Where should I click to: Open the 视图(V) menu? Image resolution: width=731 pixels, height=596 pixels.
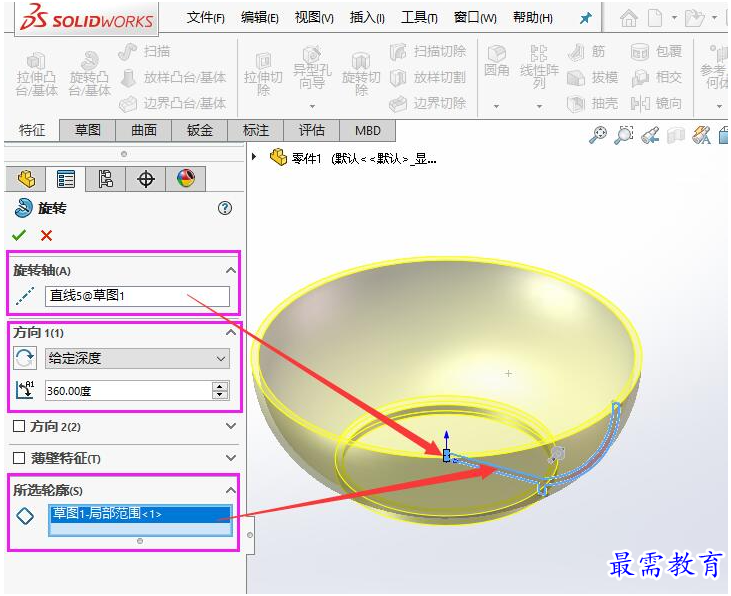pos(314,18)
